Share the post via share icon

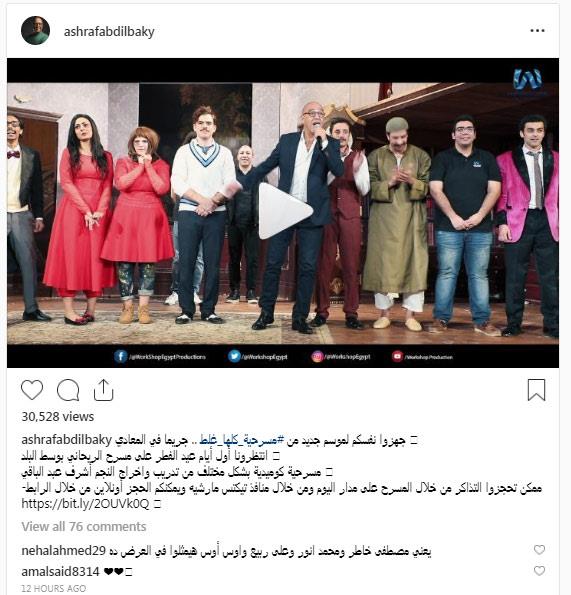tap(103, 390)
